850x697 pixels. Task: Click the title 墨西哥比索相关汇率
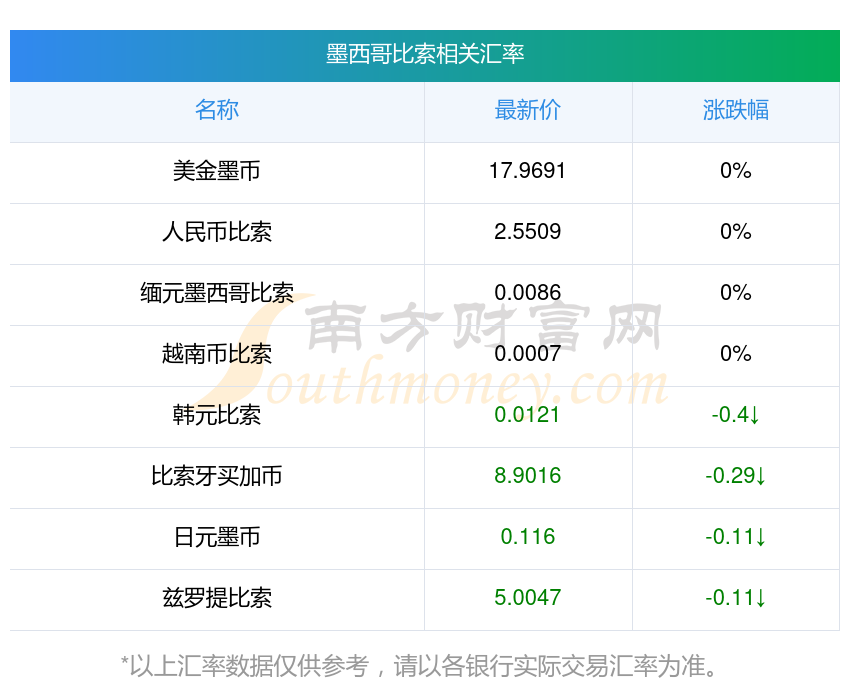[424, 55]
